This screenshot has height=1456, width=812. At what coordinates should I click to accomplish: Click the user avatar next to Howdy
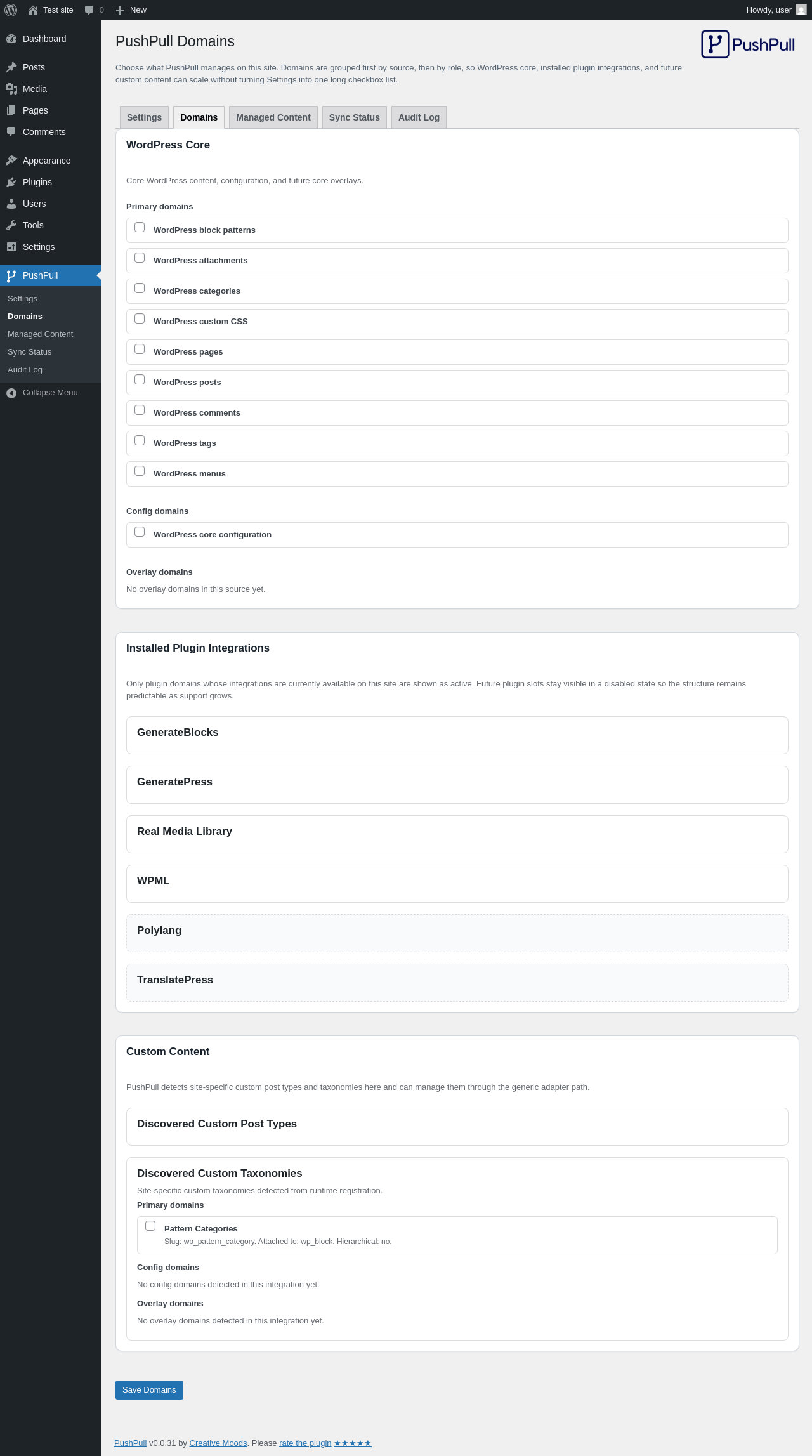(801, 10)
